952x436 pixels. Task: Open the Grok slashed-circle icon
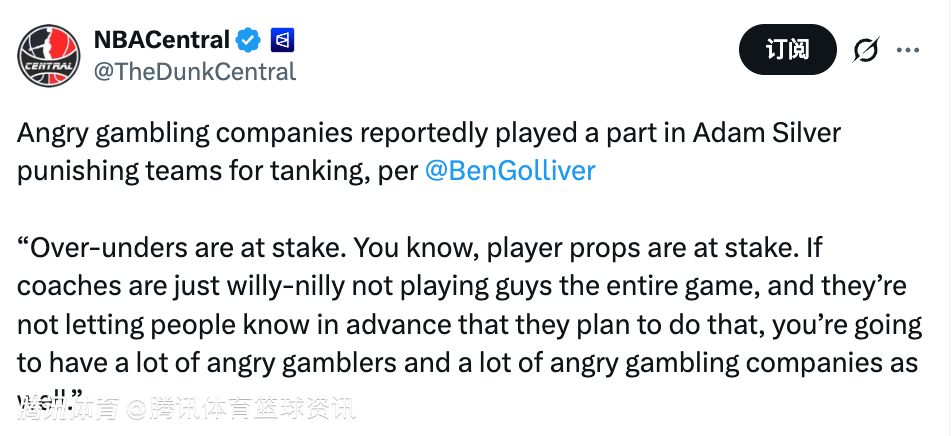tap(865, 49)
